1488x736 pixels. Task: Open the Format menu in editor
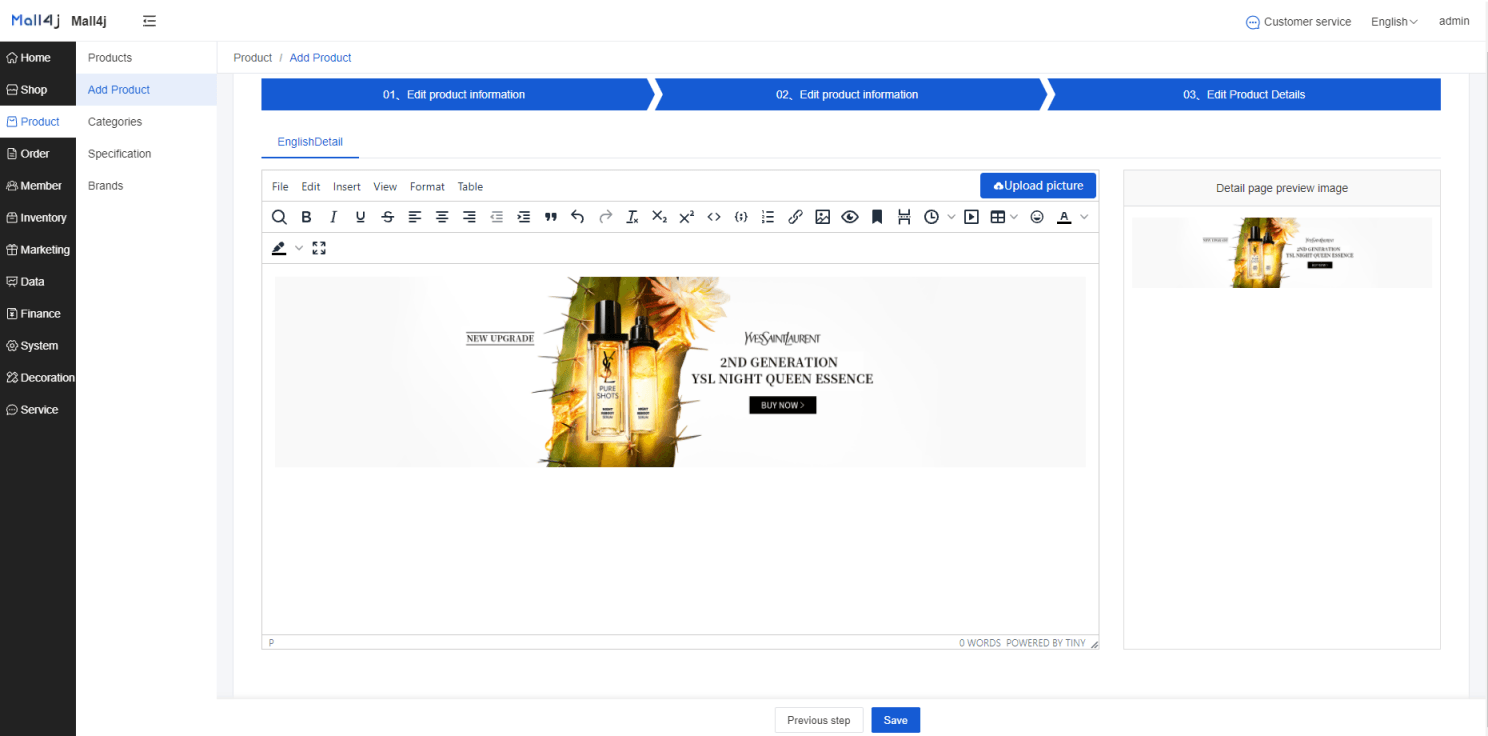click(x=427, y=187)
